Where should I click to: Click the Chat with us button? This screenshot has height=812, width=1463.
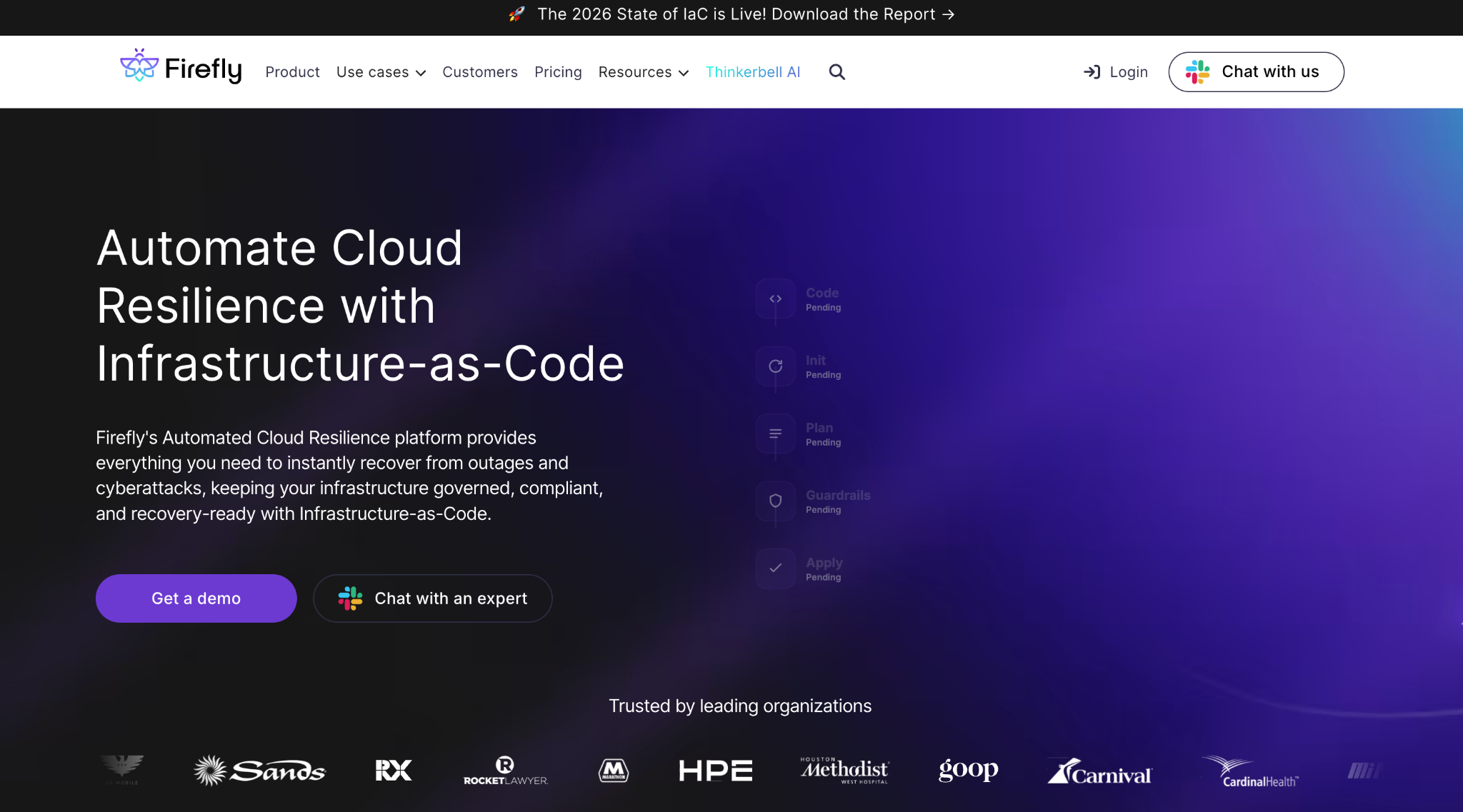tap(1256, 71)
